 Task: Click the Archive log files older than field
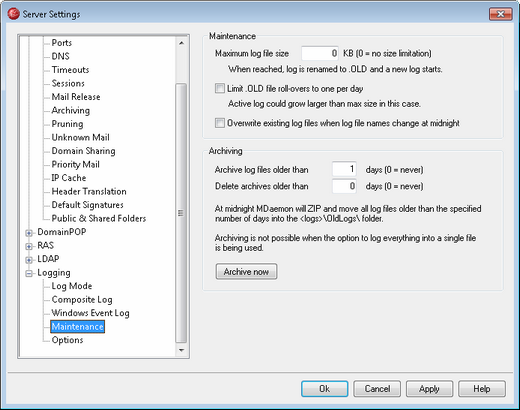[x=344, y=169]
